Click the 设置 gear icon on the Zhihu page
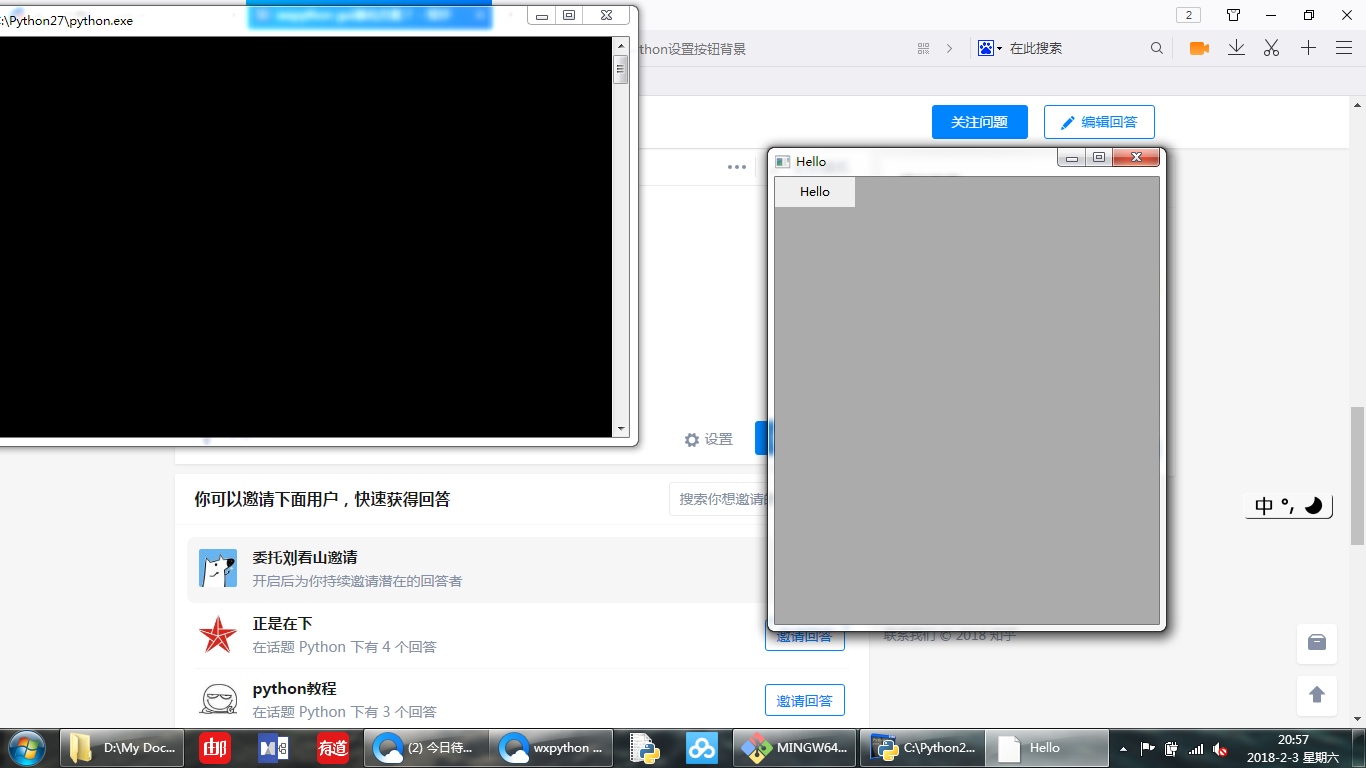 tap(692, 439)
